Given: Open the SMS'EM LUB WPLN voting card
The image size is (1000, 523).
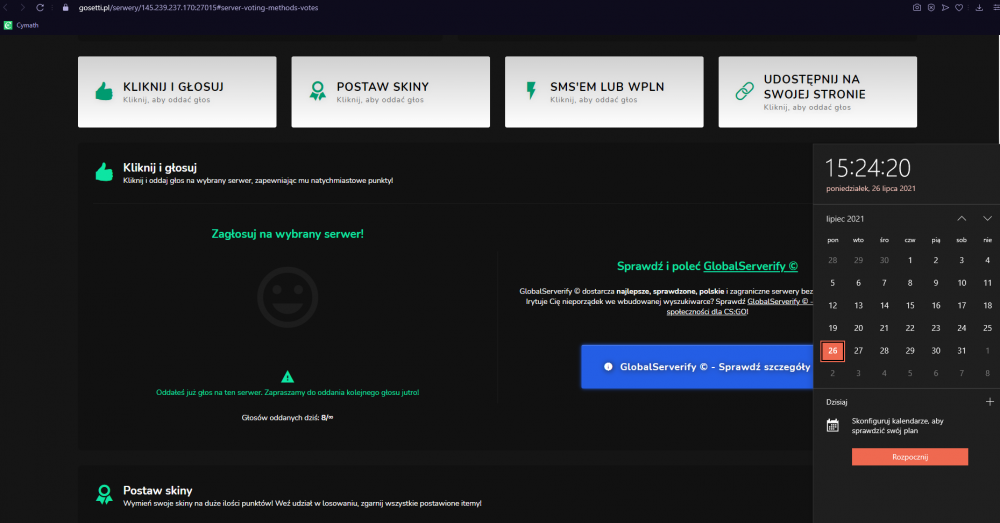Looking at the screenshot, I should 604,92.
